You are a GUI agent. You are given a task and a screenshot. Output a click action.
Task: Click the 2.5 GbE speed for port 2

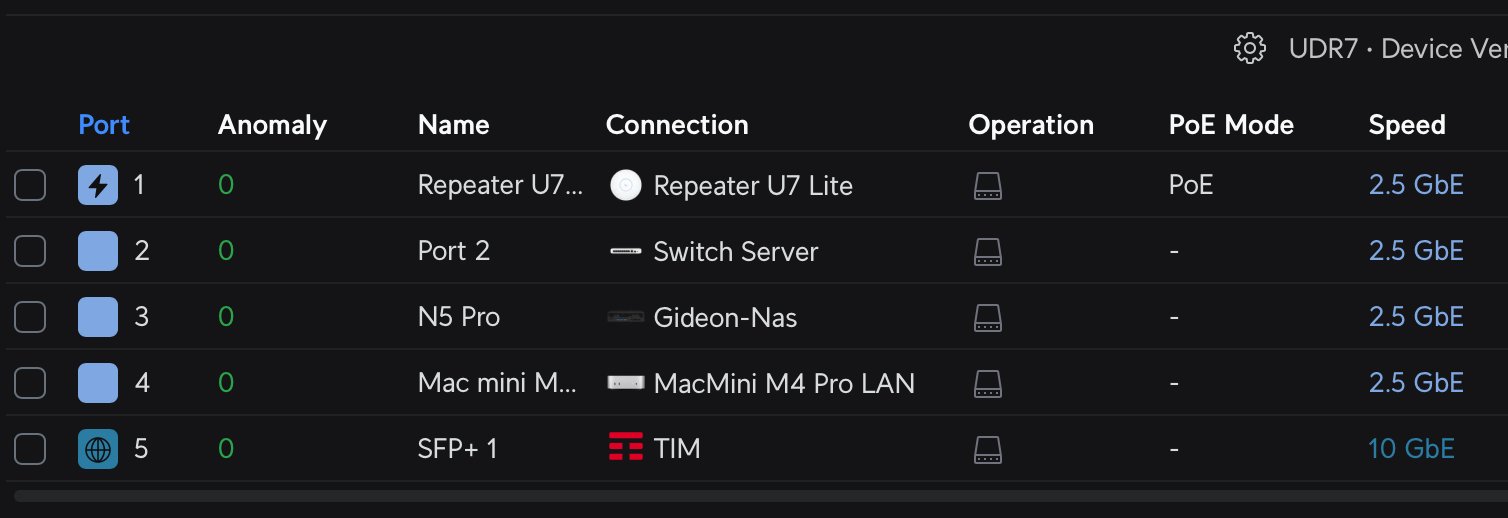pos(1415,251)
